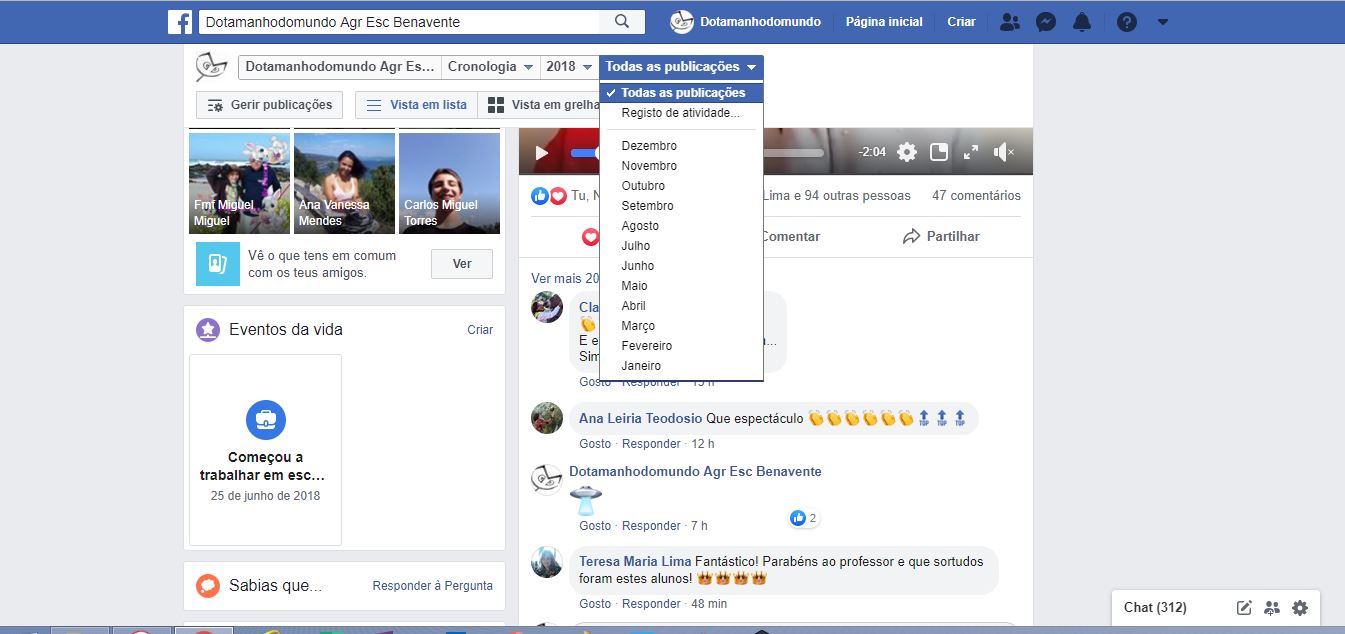Screen dimensions: 1345x634
Task: Unmute the video sound
Action: 1004,152
